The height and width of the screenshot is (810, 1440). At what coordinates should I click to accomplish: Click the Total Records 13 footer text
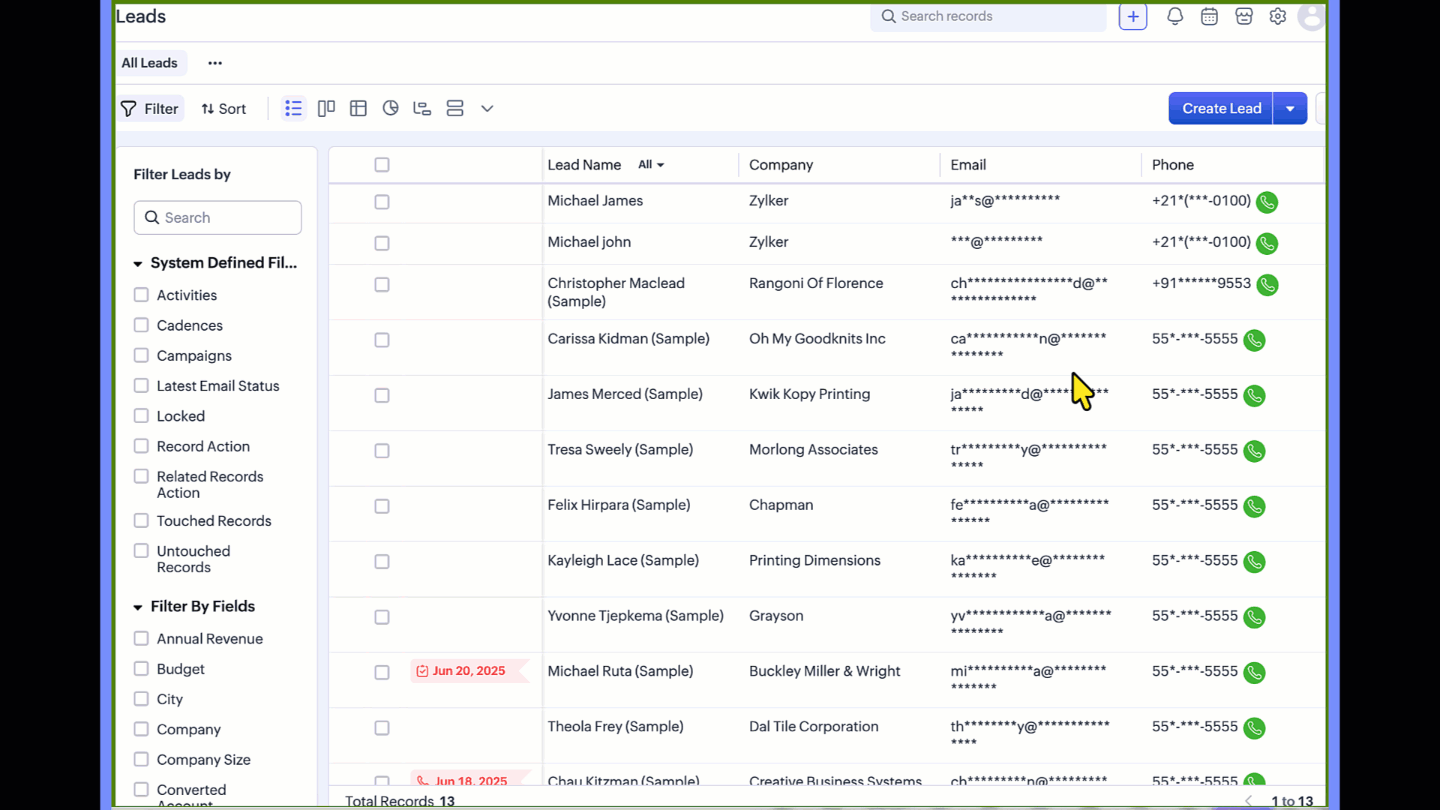(x=400, y=801)
